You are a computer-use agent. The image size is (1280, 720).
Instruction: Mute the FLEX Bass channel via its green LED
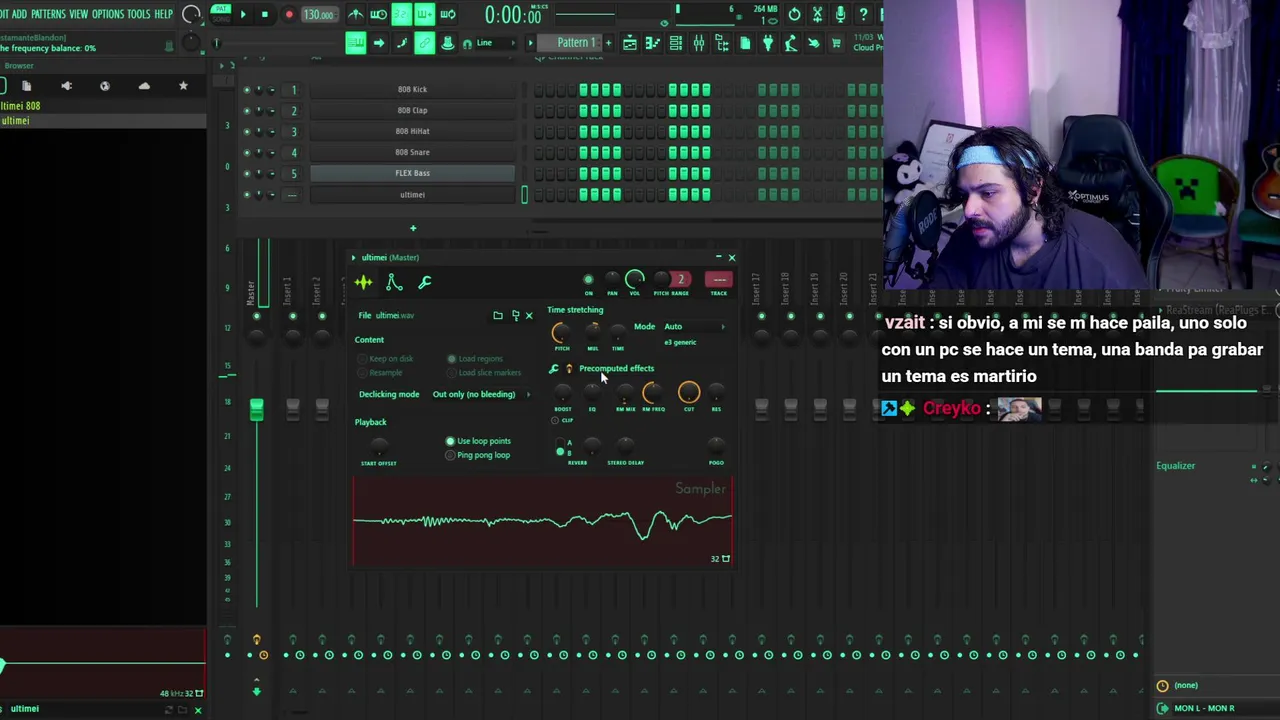point(247,173)
